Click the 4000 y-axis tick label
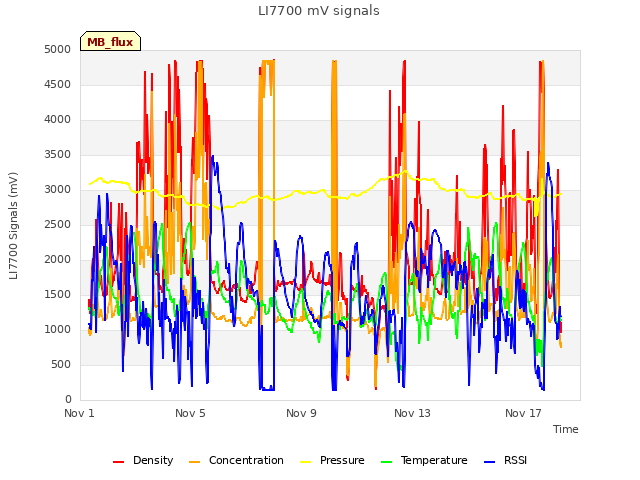This screenshot has width=640, height=480. pyautogui.click(x=58, y=120)
